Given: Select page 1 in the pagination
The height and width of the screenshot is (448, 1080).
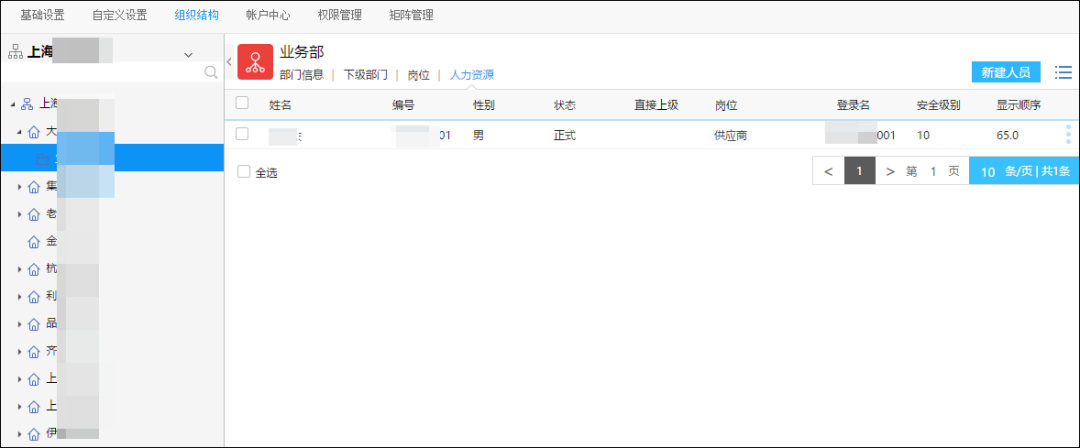Looking at the screenshot, I should click(860, 171).
